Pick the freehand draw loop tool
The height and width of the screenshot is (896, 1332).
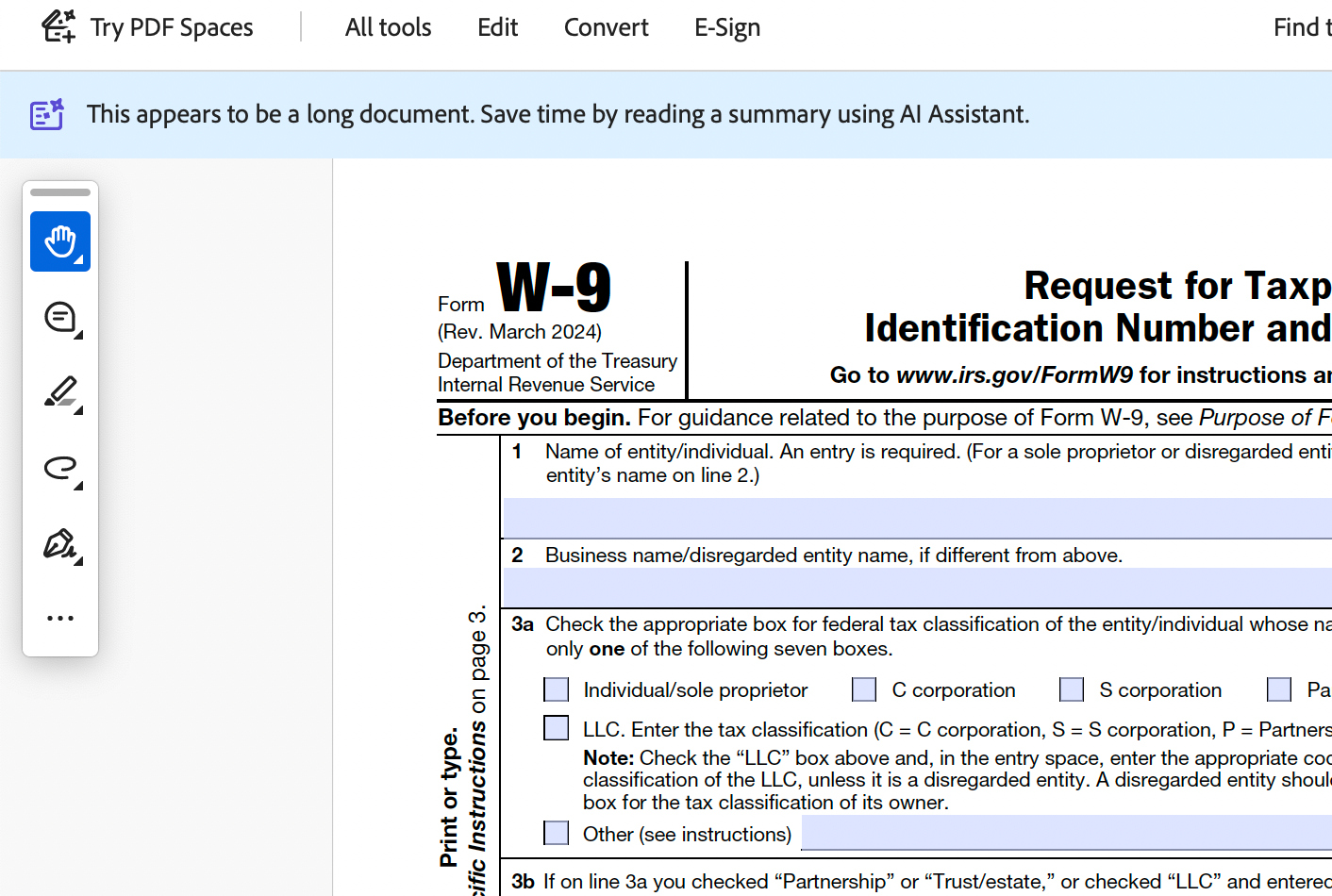pos(60,468)
